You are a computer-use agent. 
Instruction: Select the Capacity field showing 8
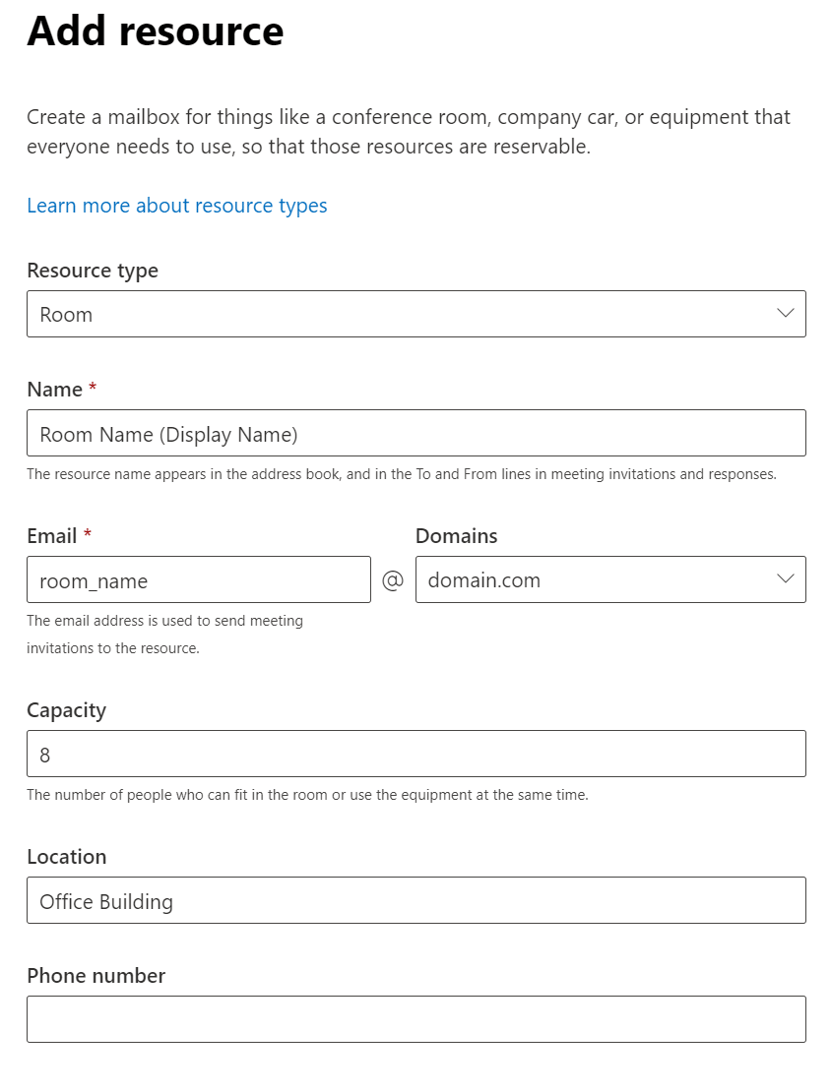[416, 753]
